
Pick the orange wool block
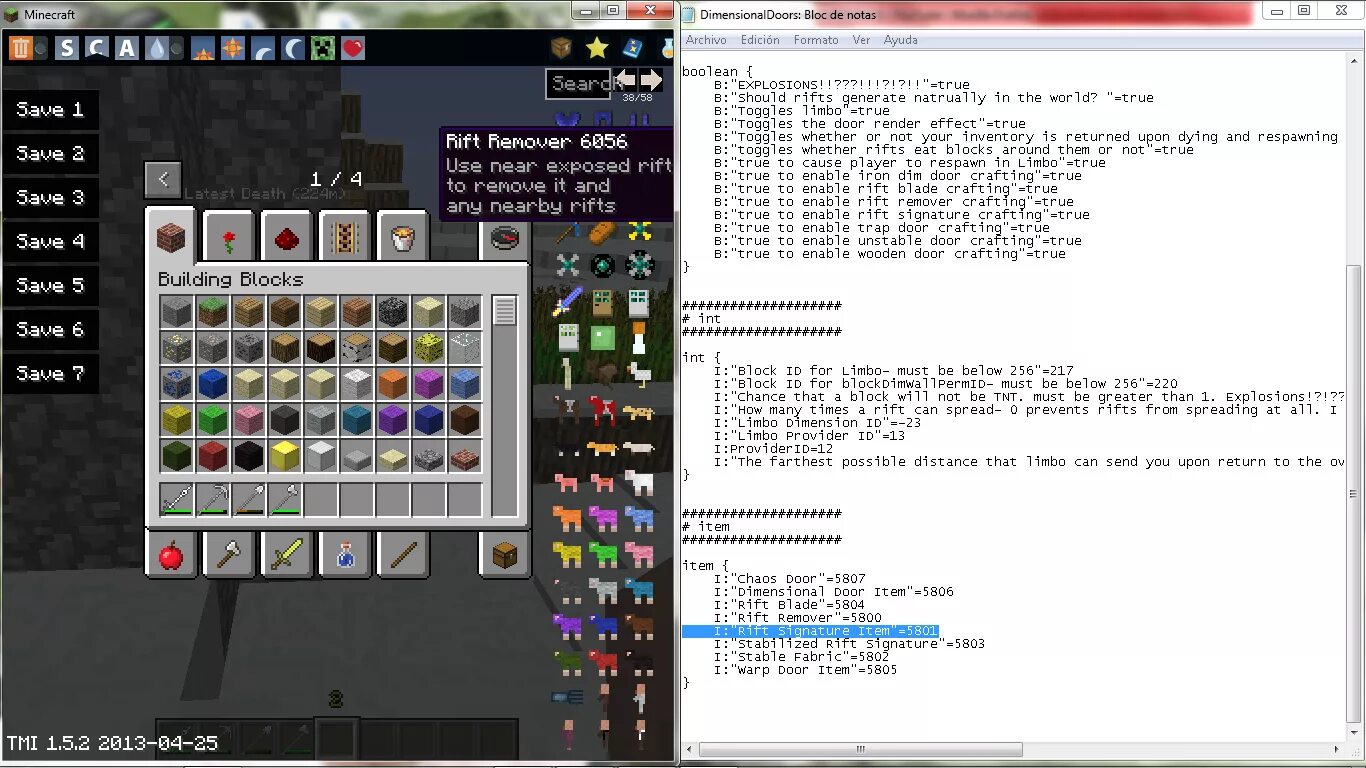tap(392, 384)
